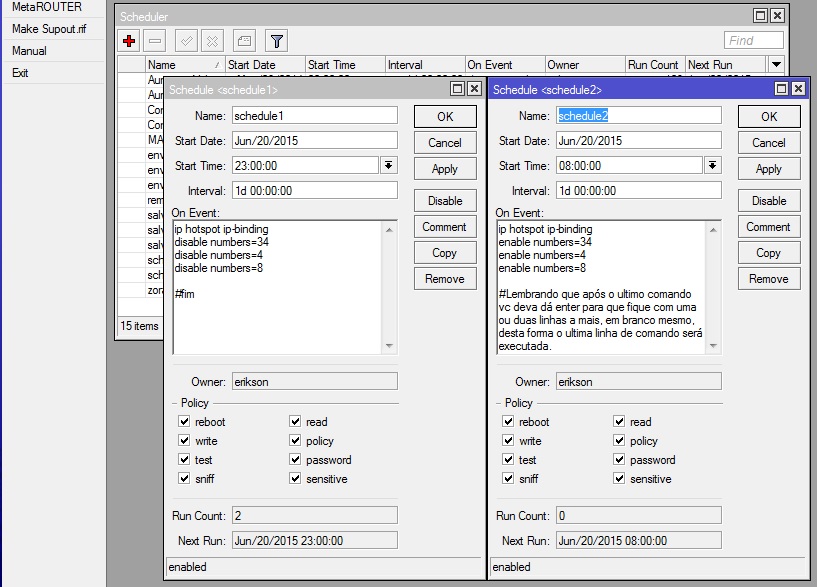This screenshot has height=587, width=817.
Task: Click the Comment icon in Scheduler toolbar
Action: [x=243, y=41]
